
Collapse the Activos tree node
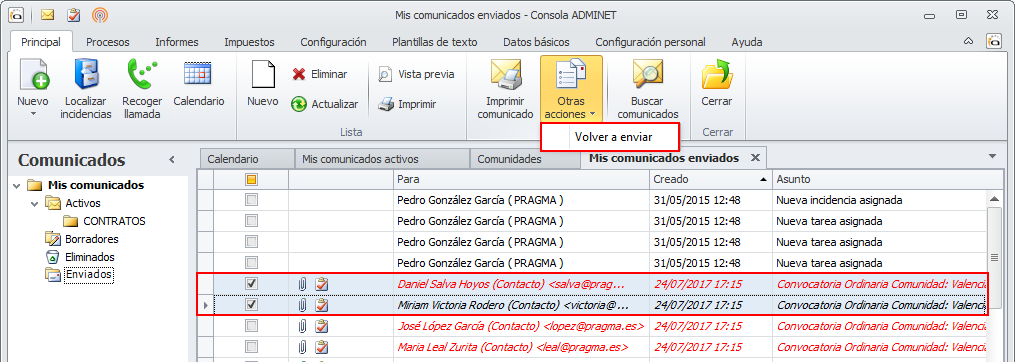[34, 203]
